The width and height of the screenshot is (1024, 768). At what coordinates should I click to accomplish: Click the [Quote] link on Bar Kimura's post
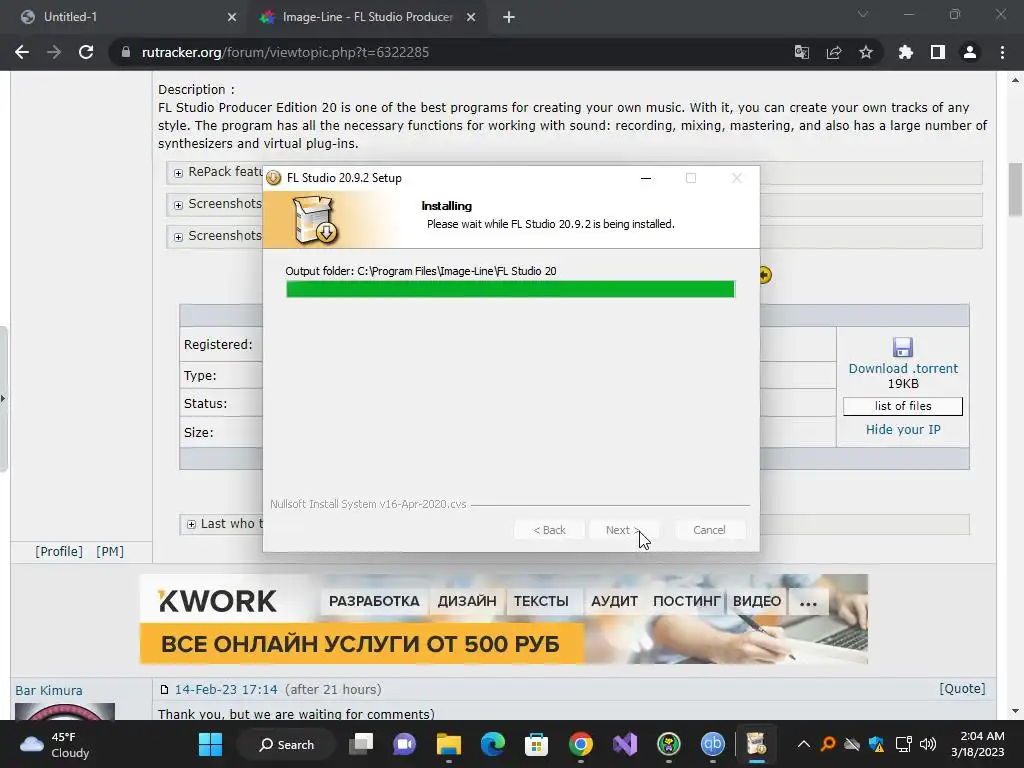[962, 689]
